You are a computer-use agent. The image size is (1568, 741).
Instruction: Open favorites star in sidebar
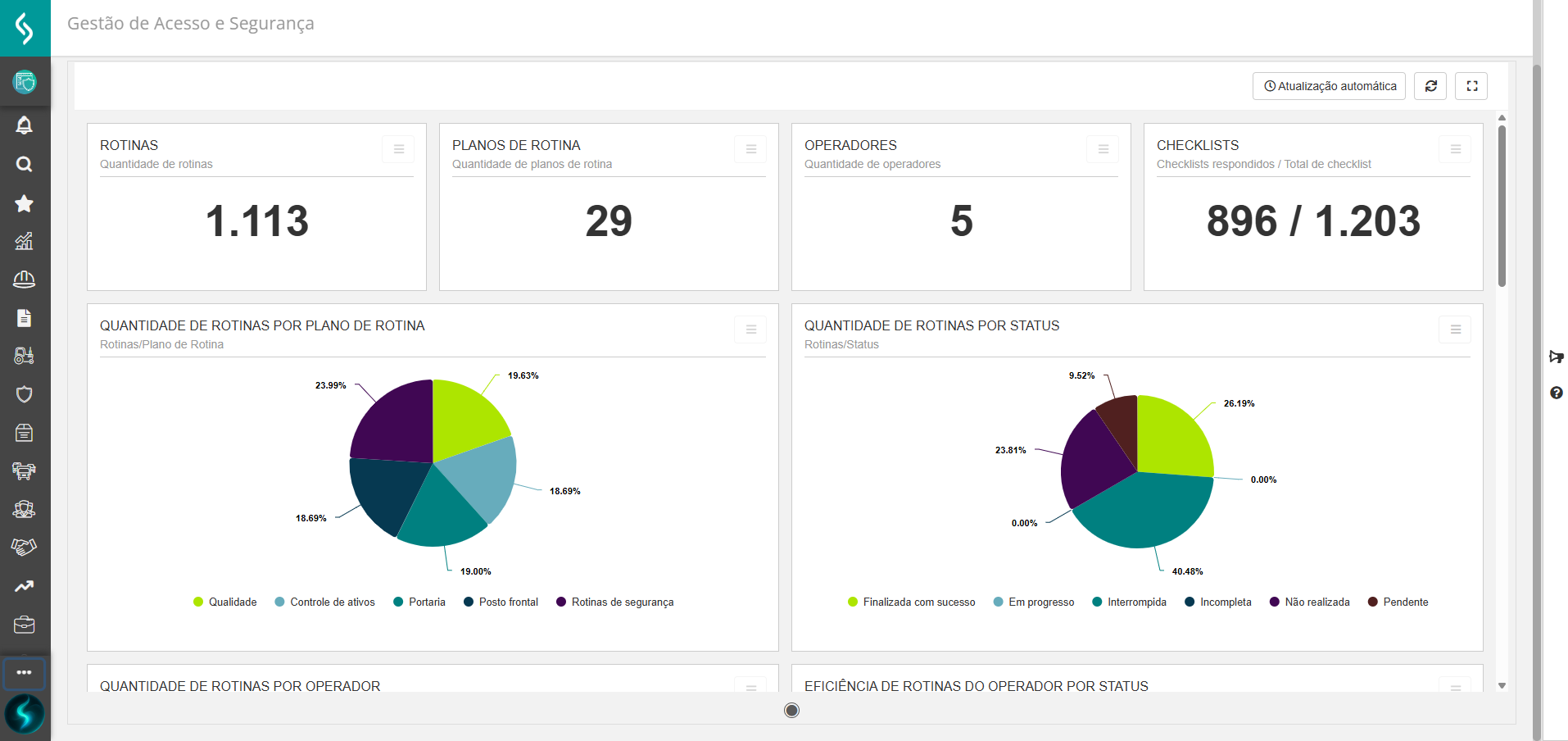point(25,203)
